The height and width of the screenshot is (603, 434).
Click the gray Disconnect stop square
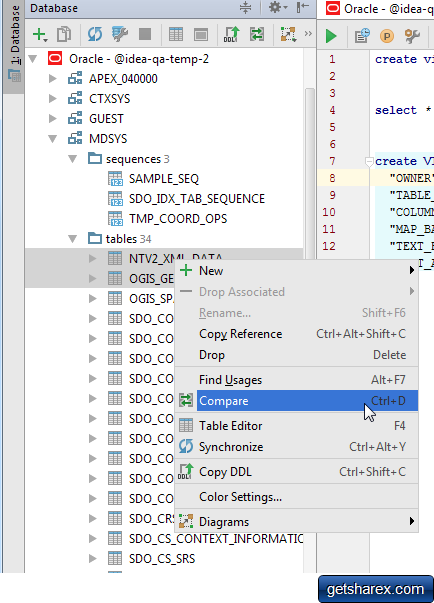click(145, 35)
